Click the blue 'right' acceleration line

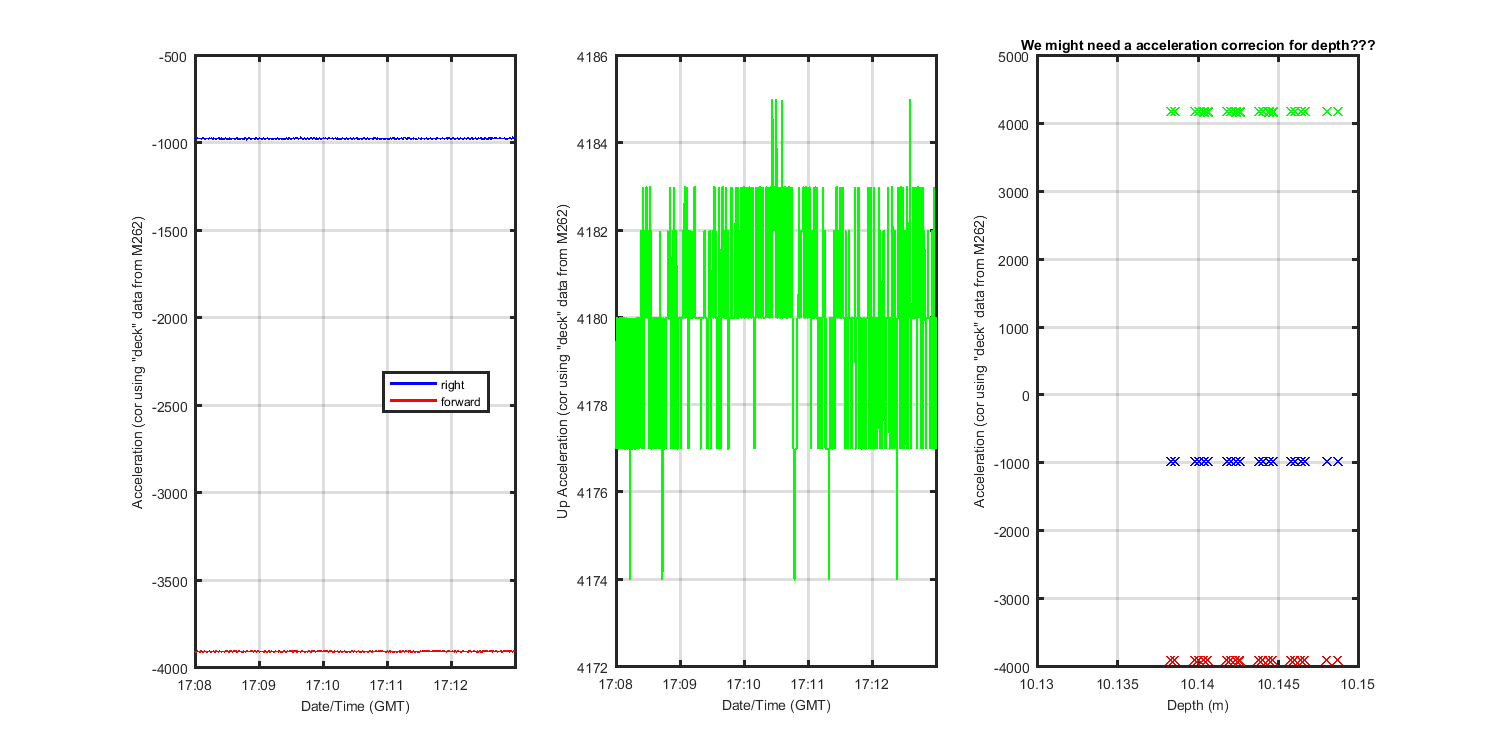[355, 138]
